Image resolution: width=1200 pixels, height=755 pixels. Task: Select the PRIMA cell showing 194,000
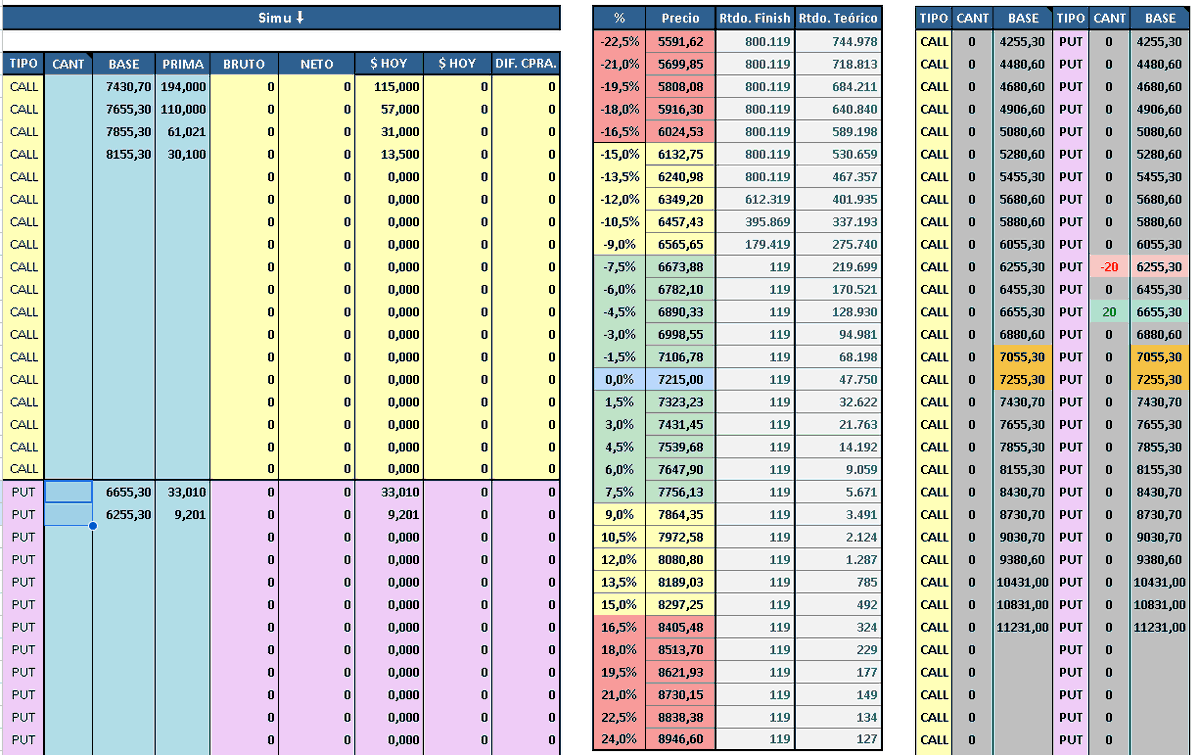pos(182,86)
